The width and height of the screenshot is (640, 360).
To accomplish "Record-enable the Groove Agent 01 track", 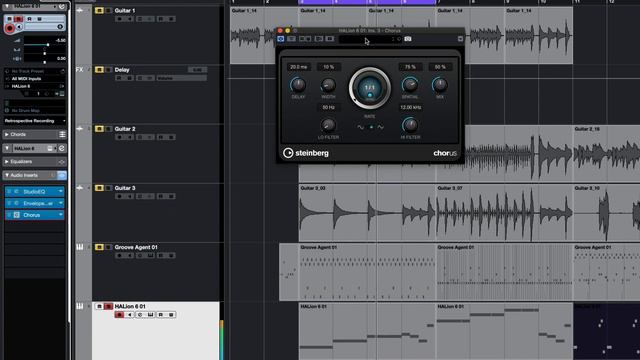I will click(119, 256).
